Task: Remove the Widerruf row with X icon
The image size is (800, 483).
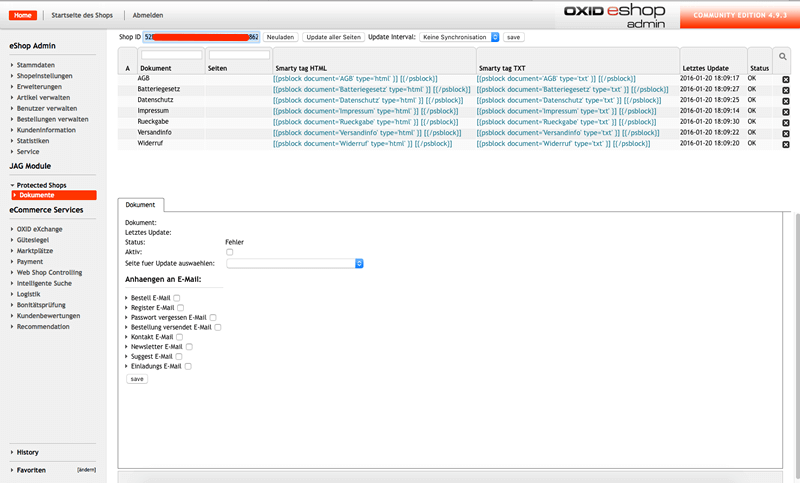Action: pos(786,144)
